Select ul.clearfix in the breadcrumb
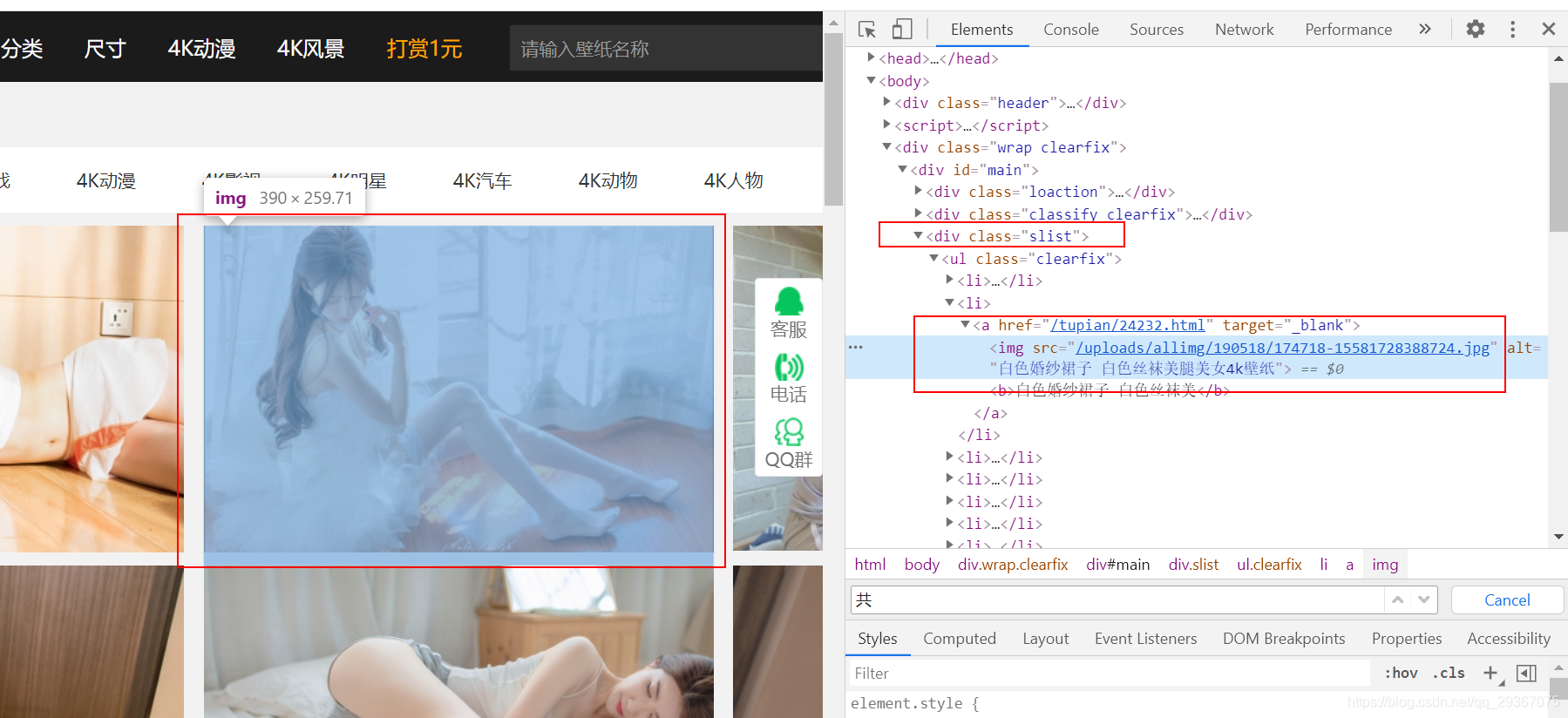Viewport: 1568px width, 718px height. [1269, 565]
